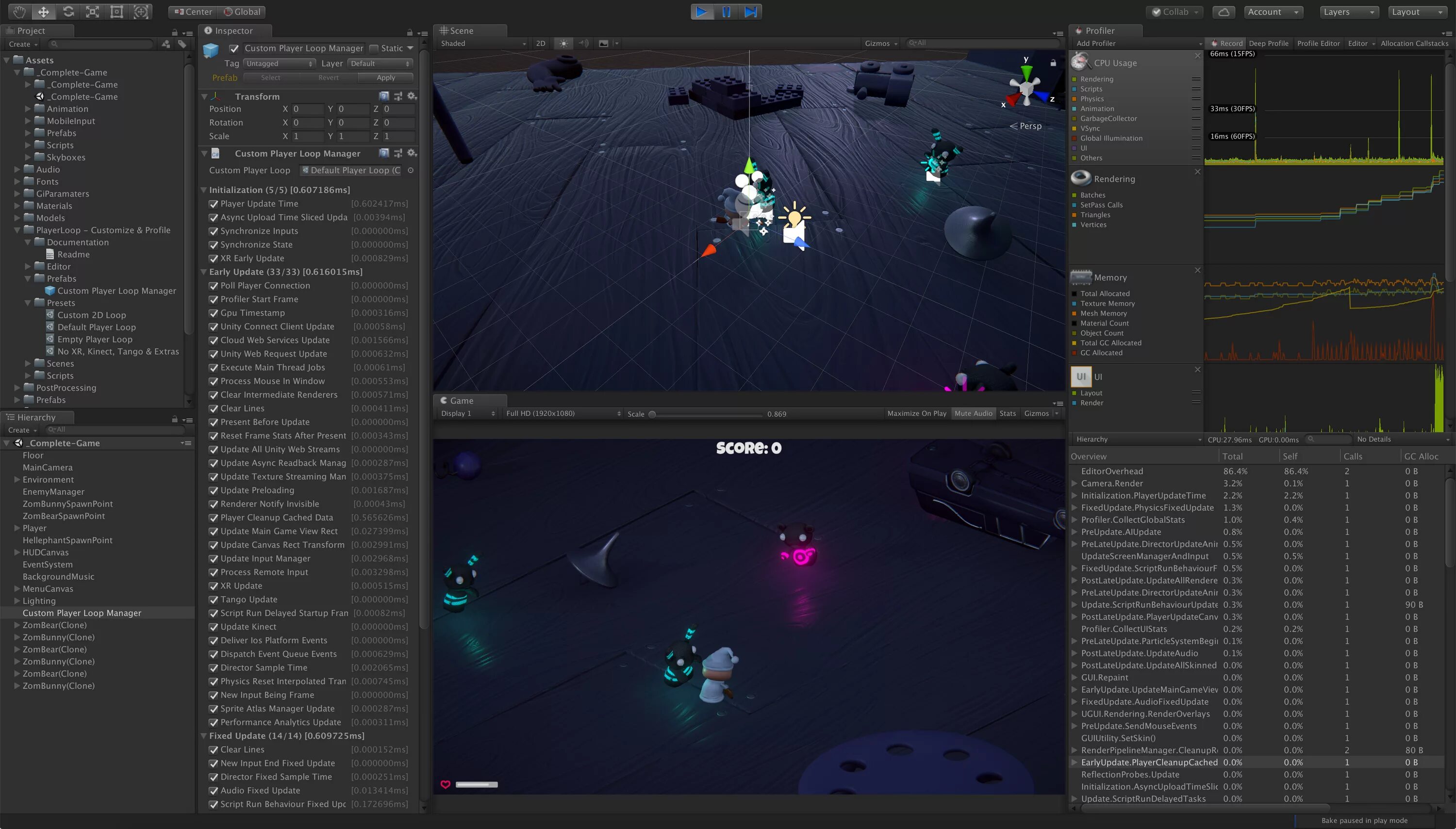Open the cloud services icon
This screenshot has width=1456, height=829.
(x=1223, y=11)
